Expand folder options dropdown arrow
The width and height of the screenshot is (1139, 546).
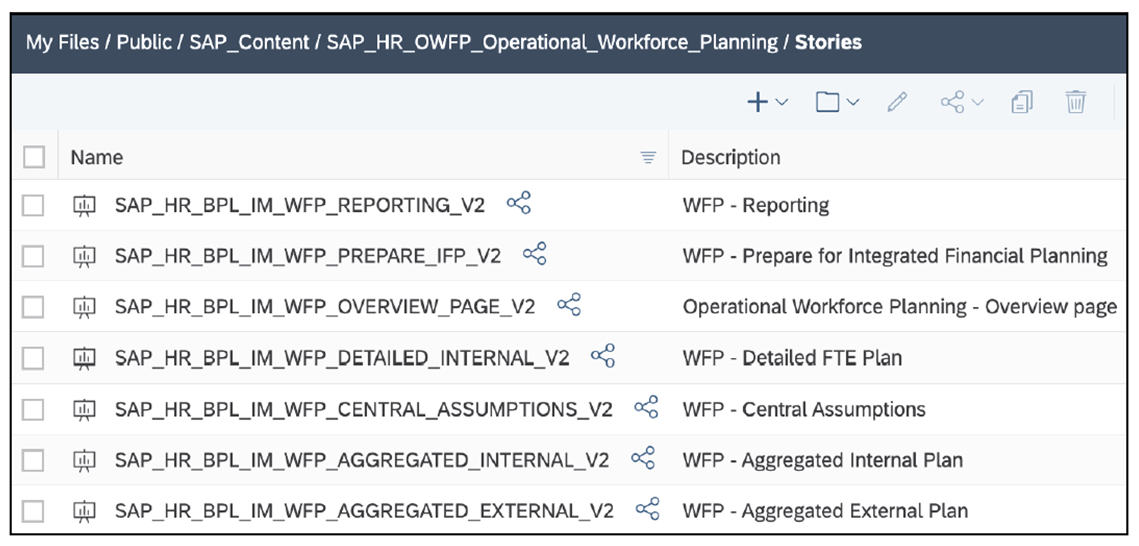pyautogui.click(x=853, y=102)
